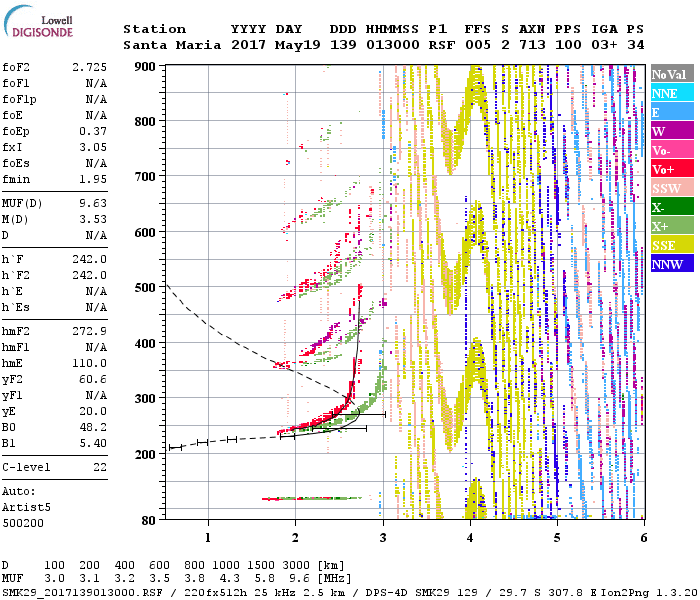Click the 013000 time stamp

(x=392, y=46)
